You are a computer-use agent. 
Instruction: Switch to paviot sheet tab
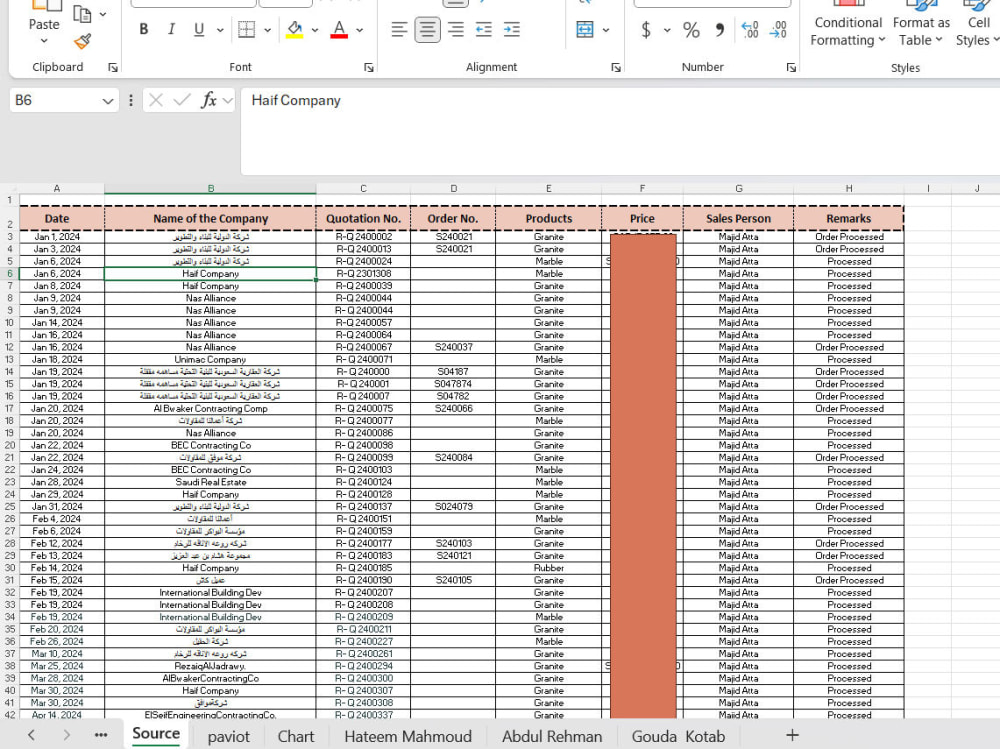pyautogui.click(x=228, y=736)
